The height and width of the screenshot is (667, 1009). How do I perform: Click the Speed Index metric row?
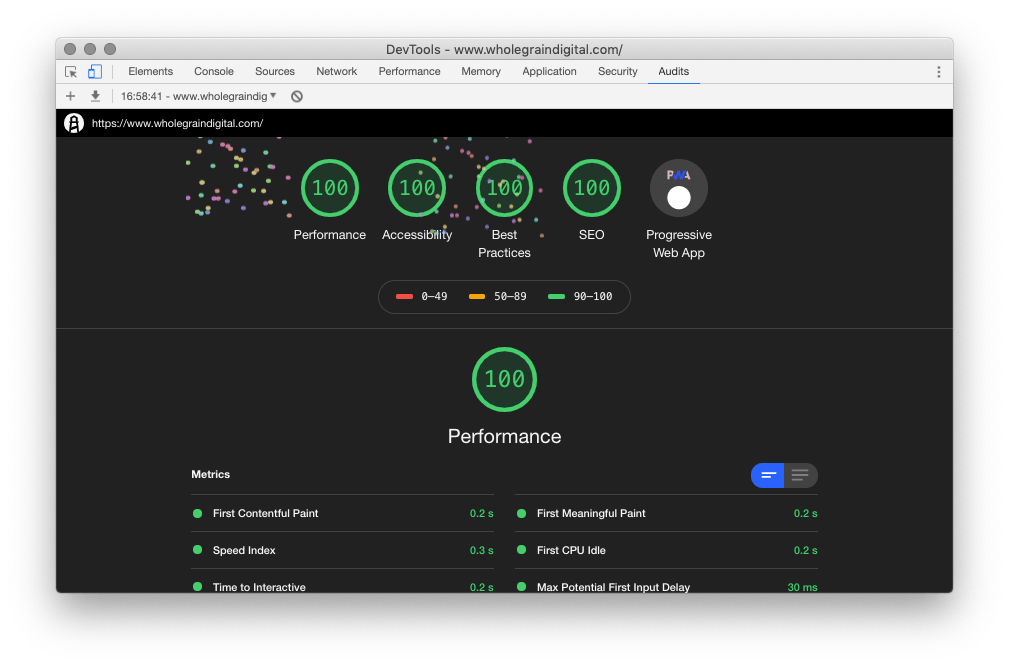pos(342,550)
